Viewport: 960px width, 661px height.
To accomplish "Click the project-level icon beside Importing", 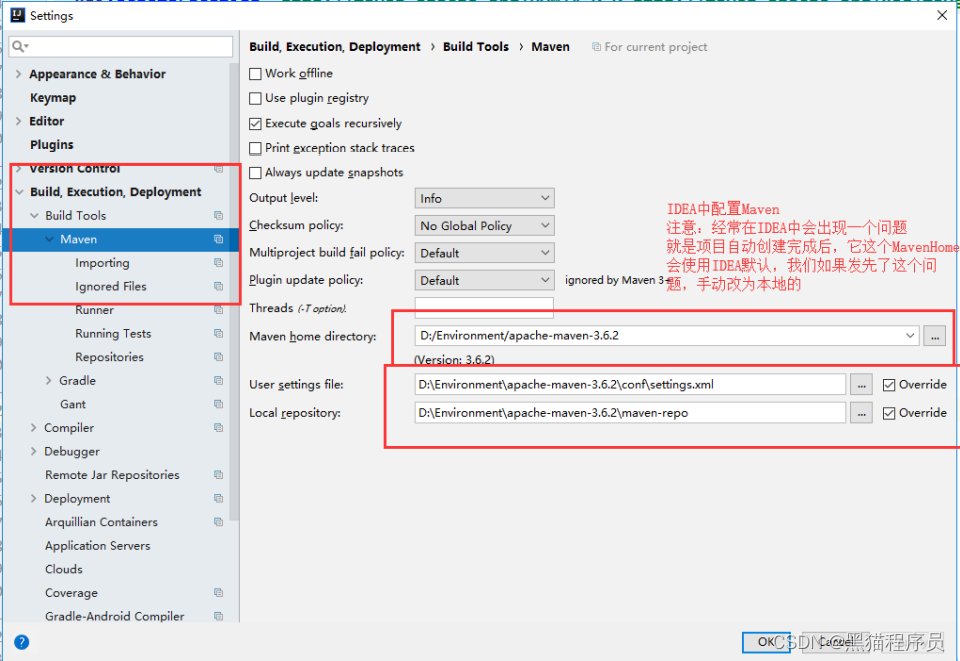I will click(x=218, y=263).
